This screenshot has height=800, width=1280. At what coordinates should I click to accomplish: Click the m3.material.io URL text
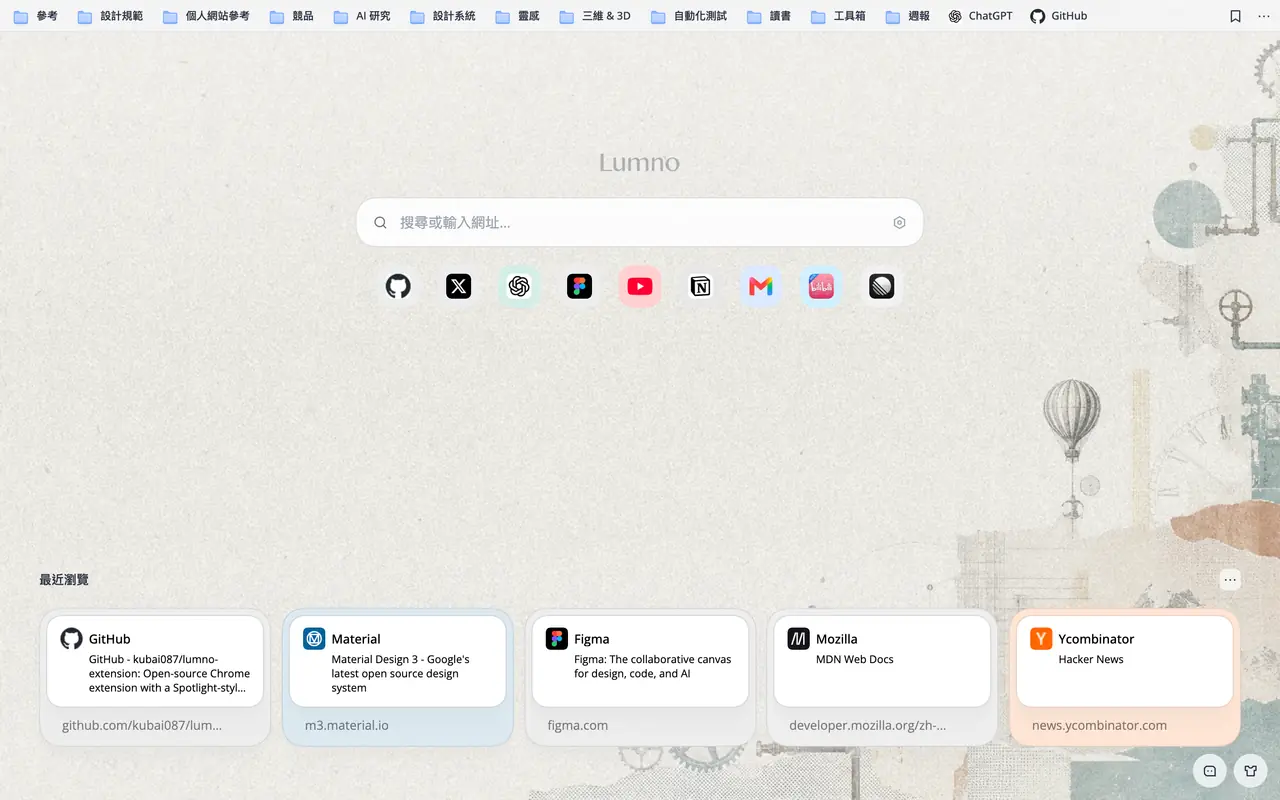[x=347, y=726]
